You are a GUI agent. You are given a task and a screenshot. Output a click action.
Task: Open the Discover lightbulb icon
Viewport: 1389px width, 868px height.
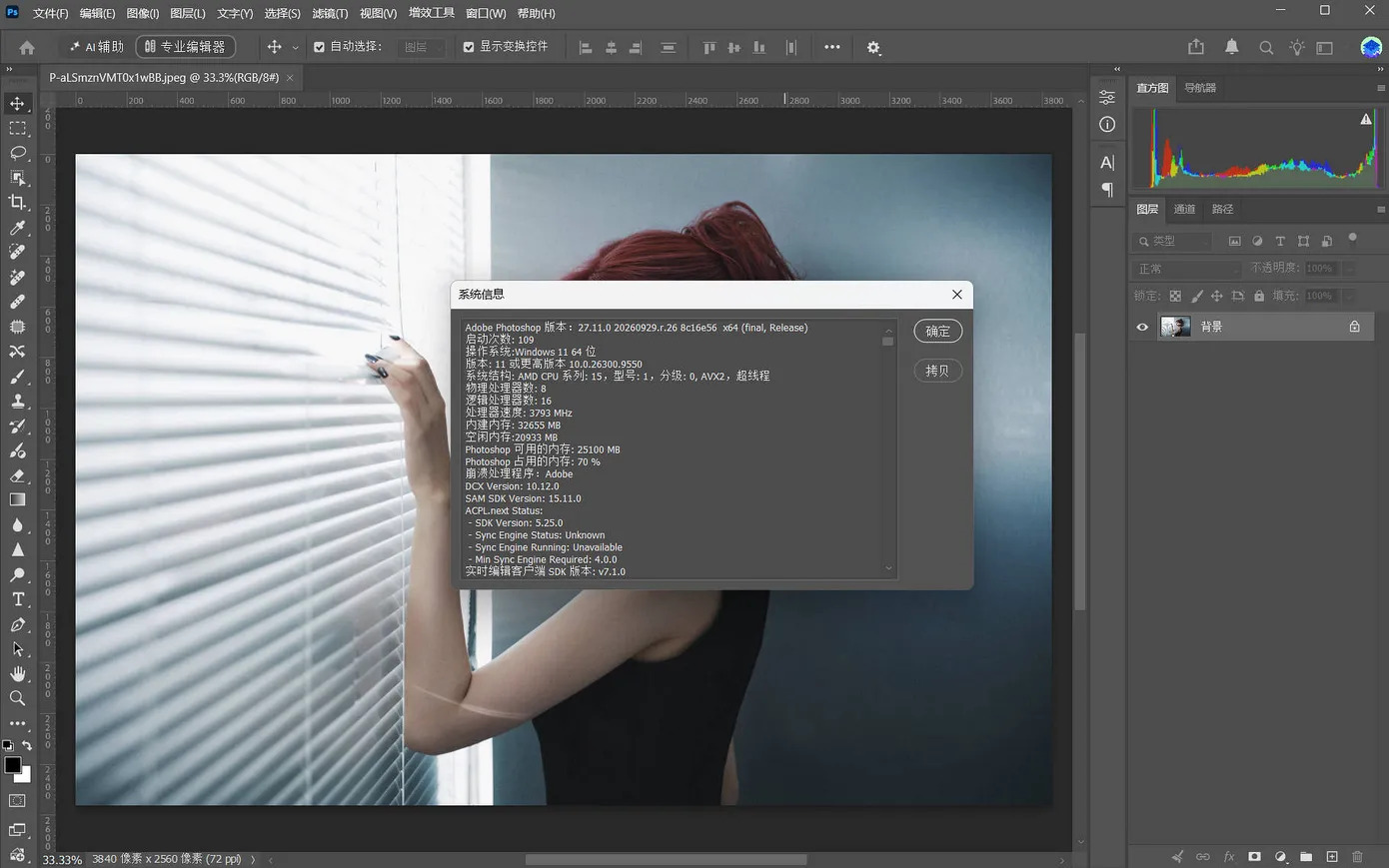(x=1297, y=47)
